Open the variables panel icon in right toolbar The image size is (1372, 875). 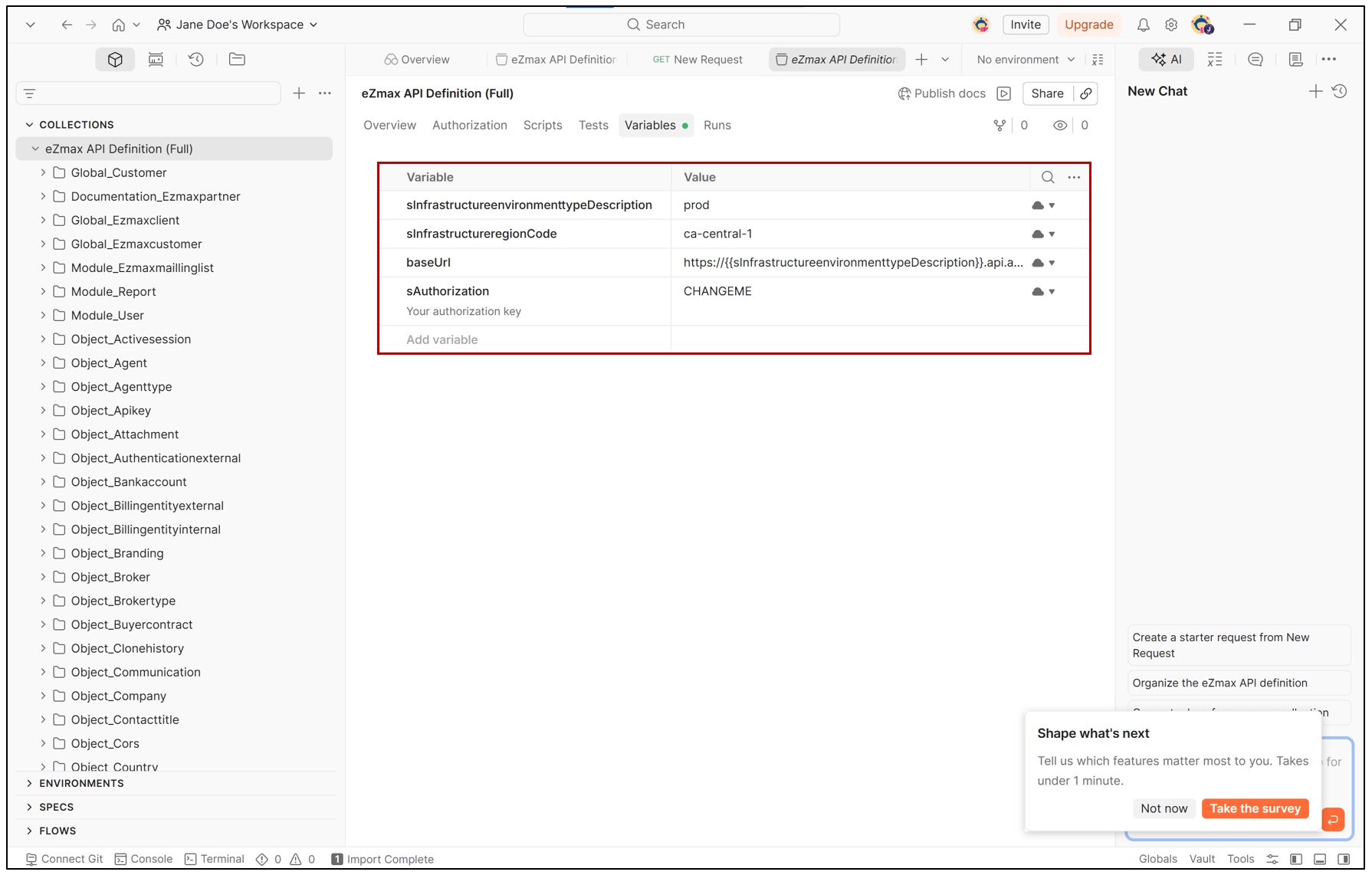(x=1215, y=59)
